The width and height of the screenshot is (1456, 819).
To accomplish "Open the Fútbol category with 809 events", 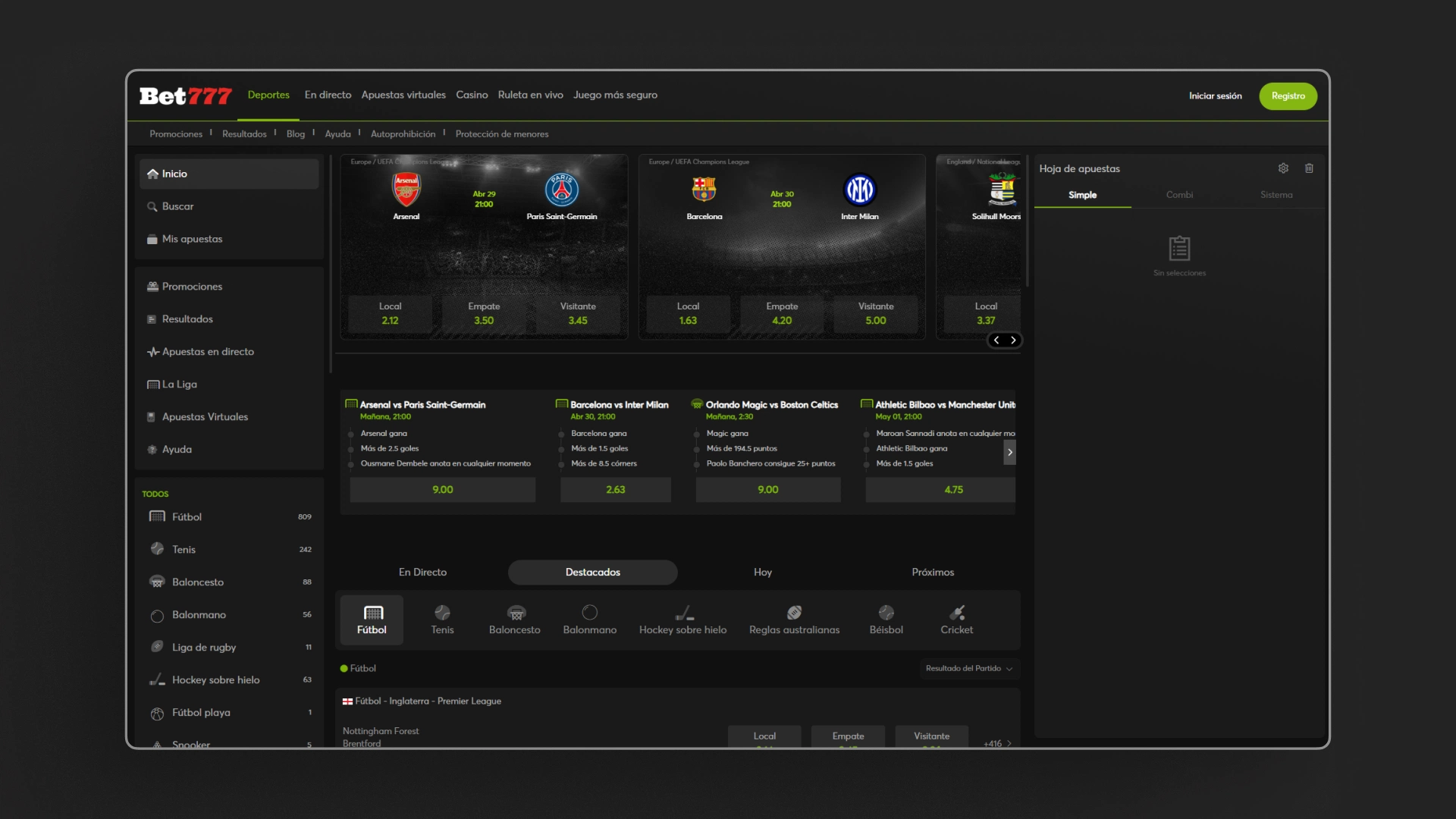I will coord(230,517).
